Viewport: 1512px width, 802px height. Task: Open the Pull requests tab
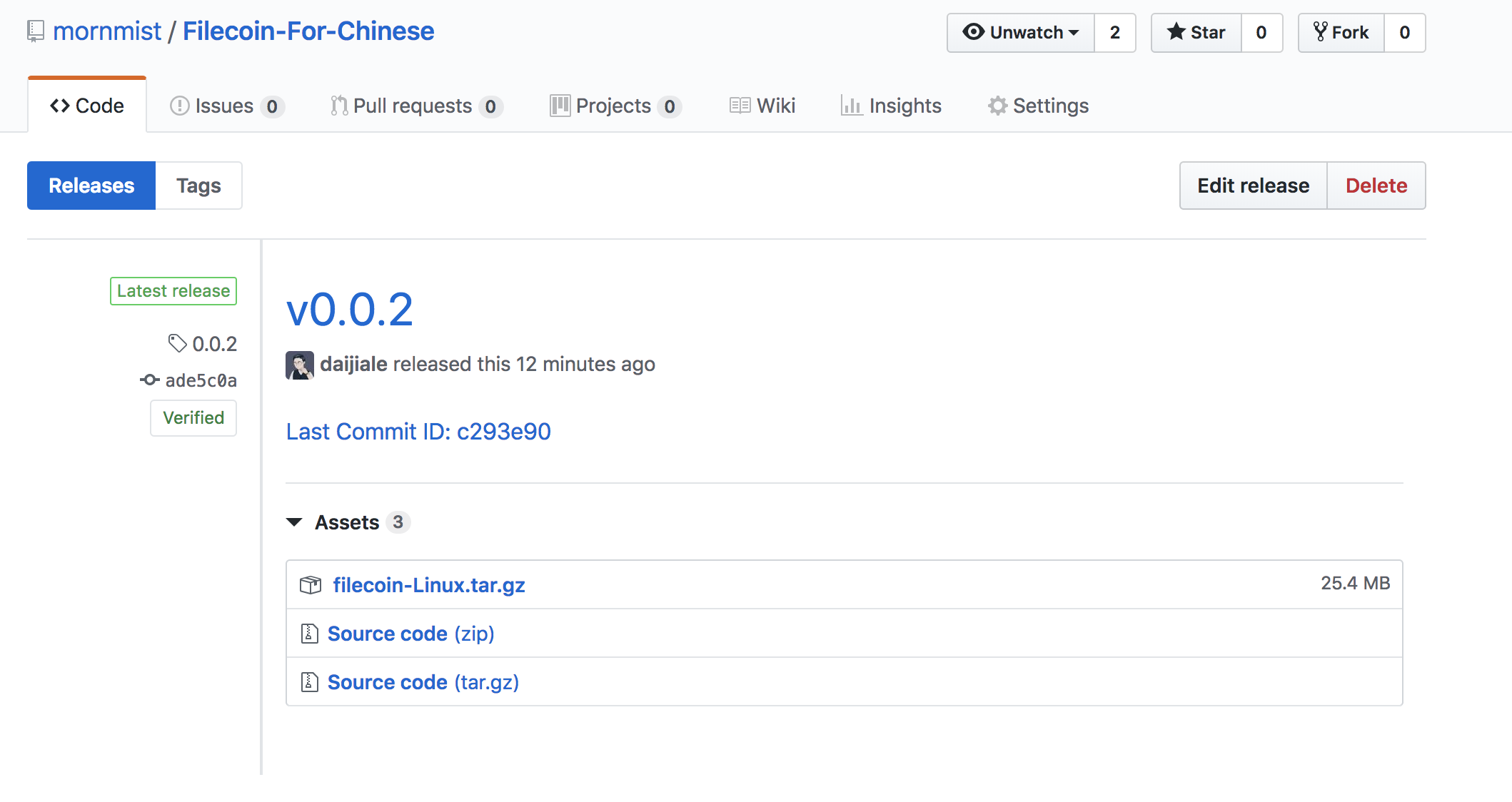pyautogui.click(x=417, y=106)
